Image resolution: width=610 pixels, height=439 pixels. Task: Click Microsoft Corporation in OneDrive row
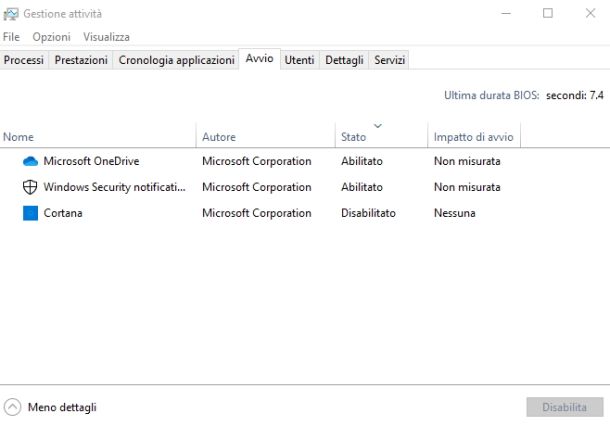point(257,161)
